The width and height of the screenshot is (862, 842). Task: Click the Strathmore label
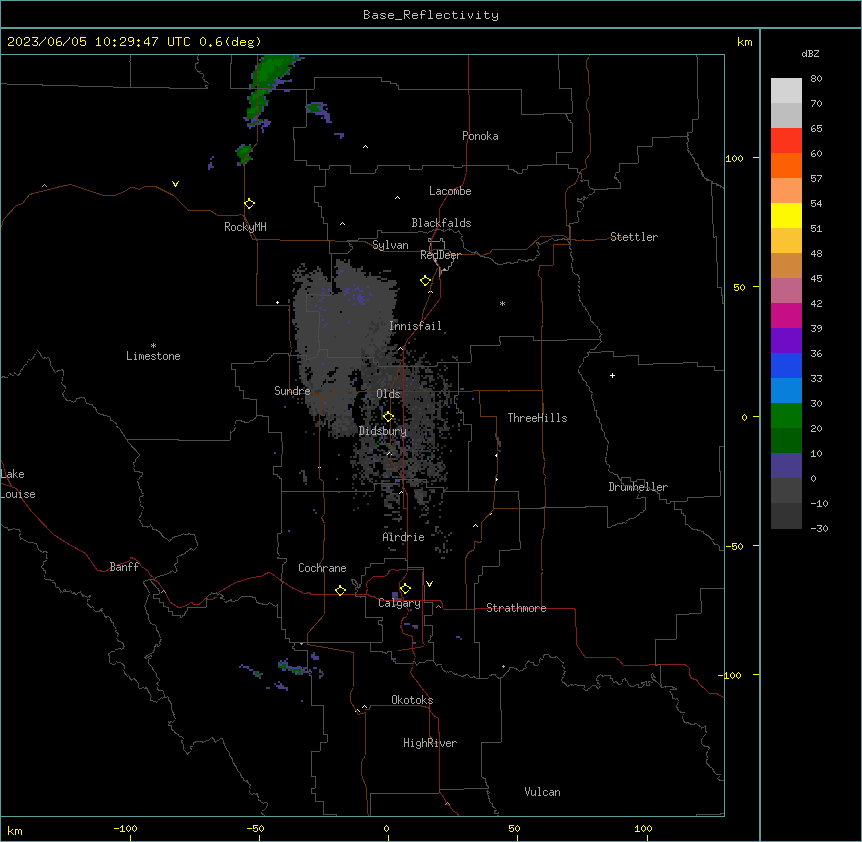click(x=516, y=608)
